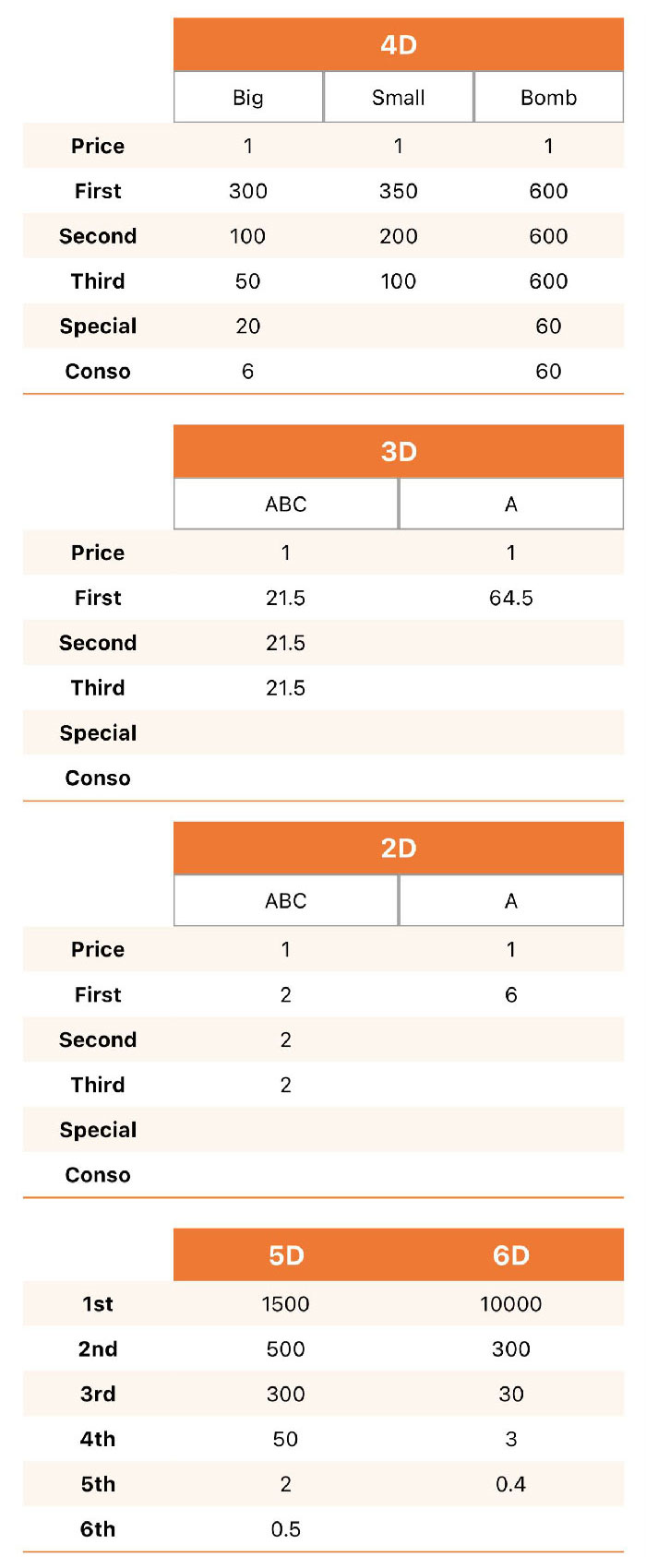Image resolution: width=646 pixels, height=1568 pixels.
Task: Select the Bomb column header
Action: point(548,97)
